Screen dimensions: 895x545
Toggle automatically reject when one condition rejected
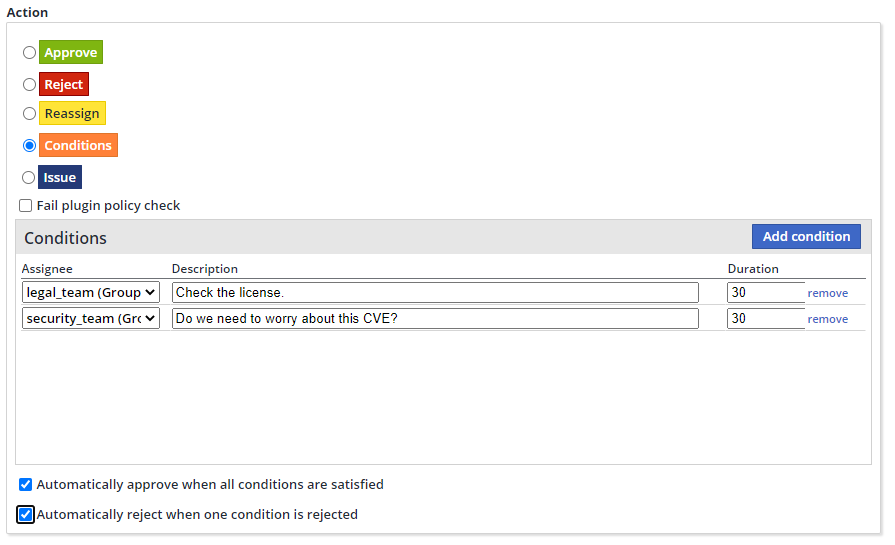[x=26, y=515]
